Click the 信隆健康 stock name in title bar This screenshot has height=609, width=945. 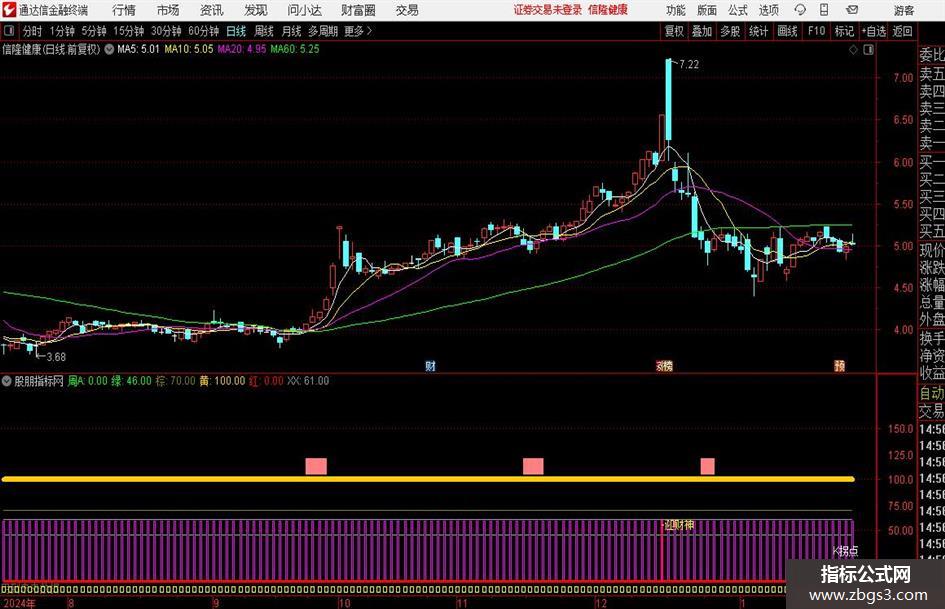pos(608,10)
